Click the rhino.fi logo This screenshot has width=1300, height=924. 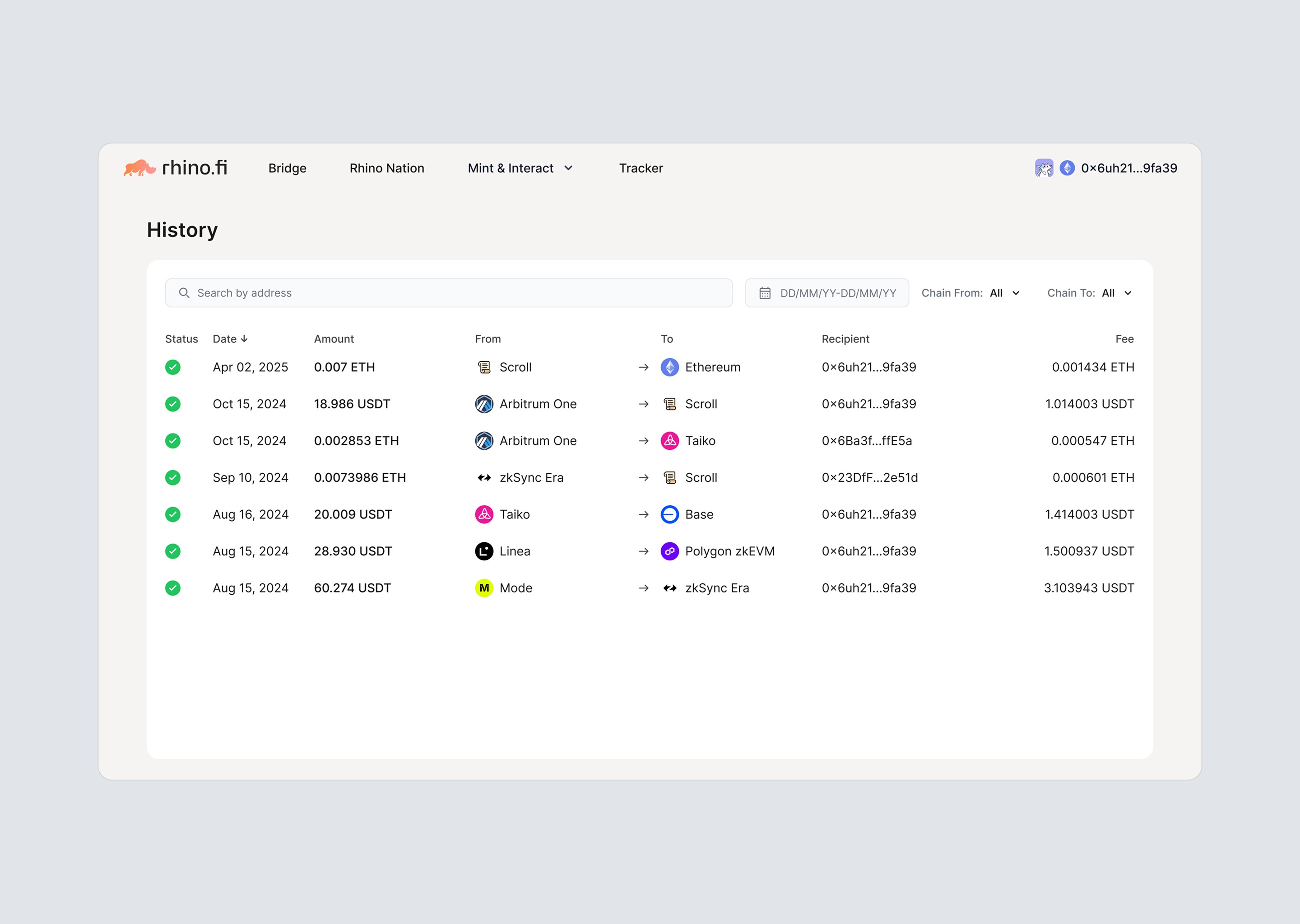click(175, 168)
